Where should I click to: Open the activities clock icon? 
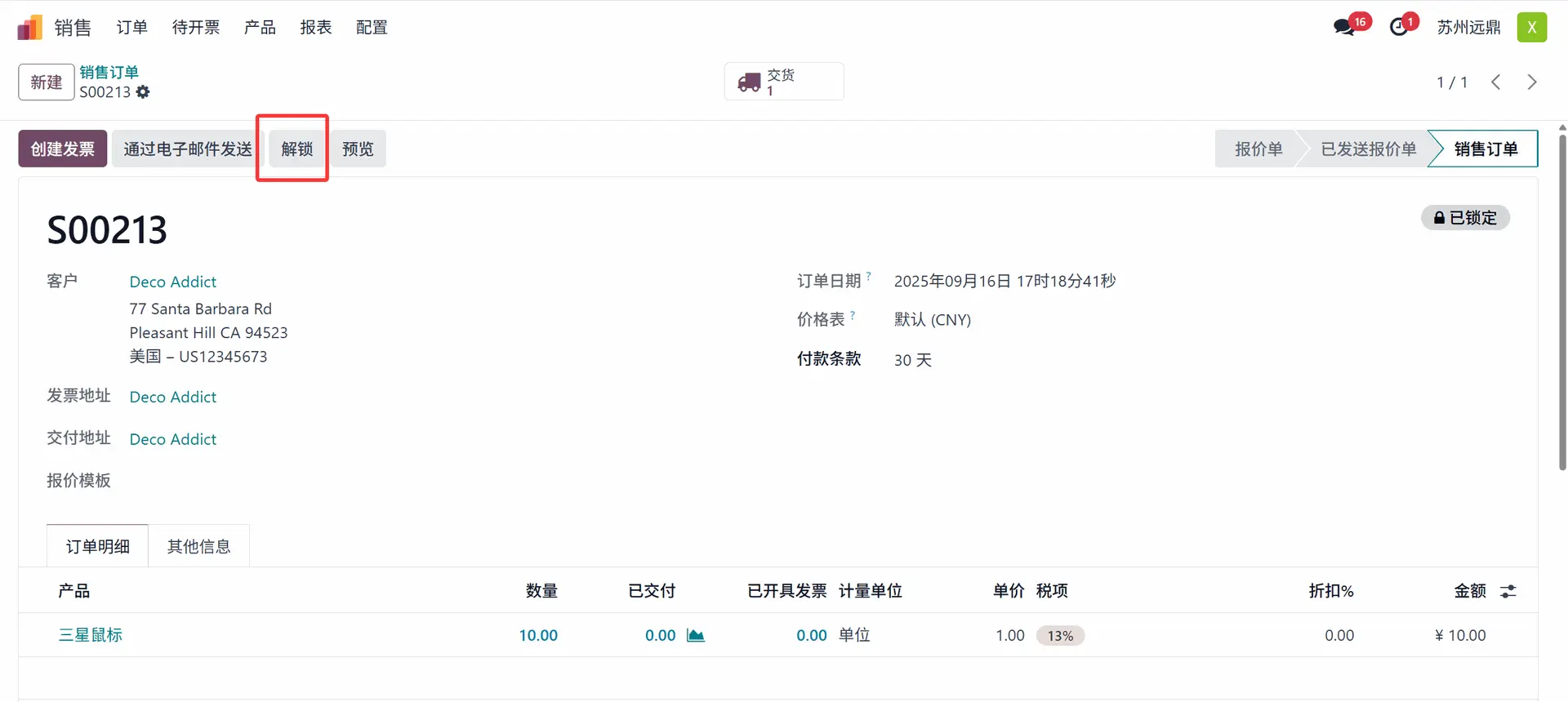click(x=1399, y=28)
